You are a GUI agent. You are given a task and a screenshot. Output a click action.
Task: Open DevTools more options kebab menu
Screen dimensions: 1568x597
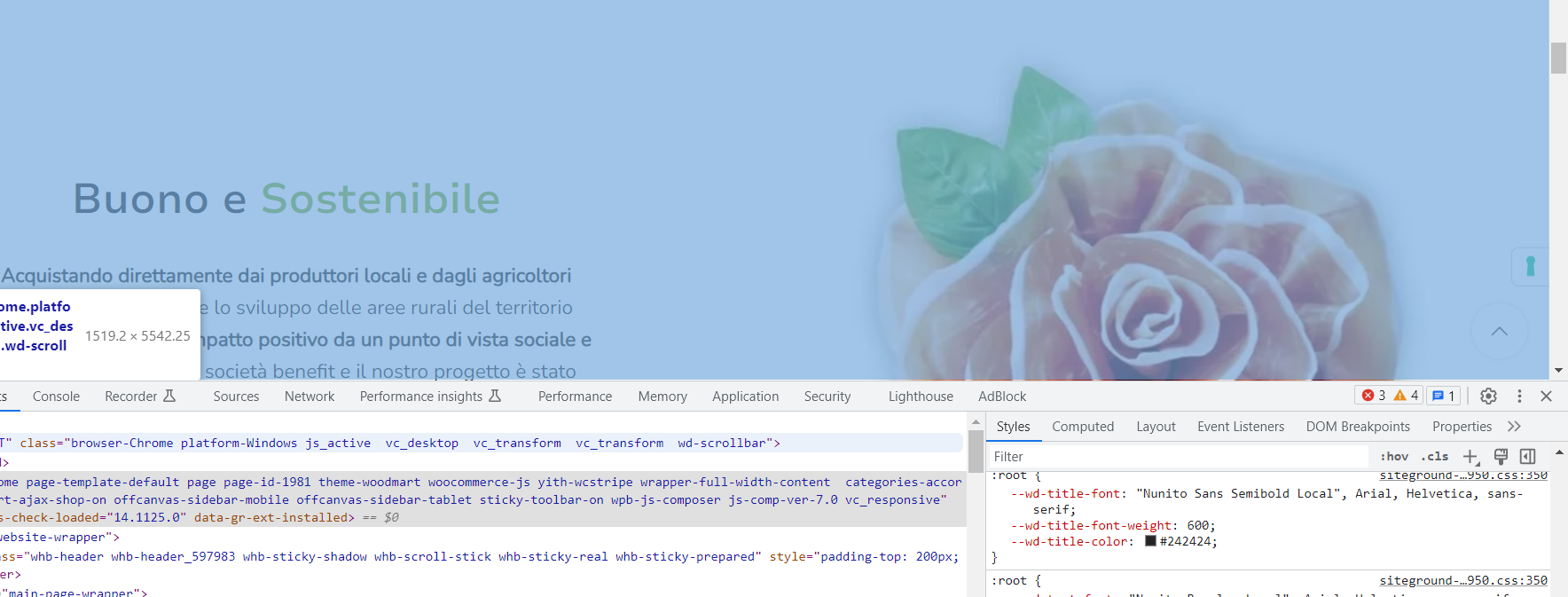point(1519,397)
